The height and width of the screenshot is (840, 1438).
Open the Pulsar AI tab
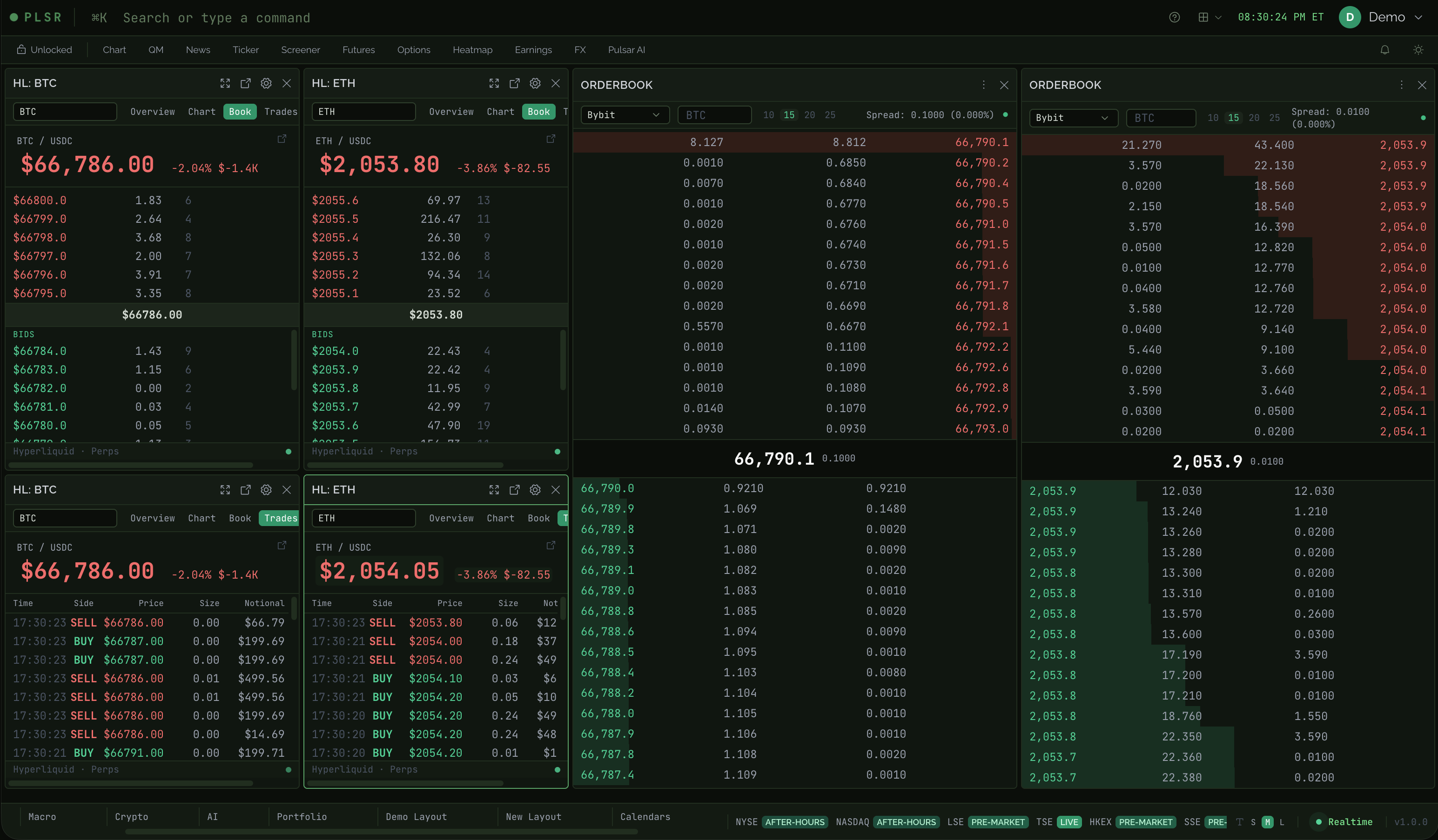point(625,50)
